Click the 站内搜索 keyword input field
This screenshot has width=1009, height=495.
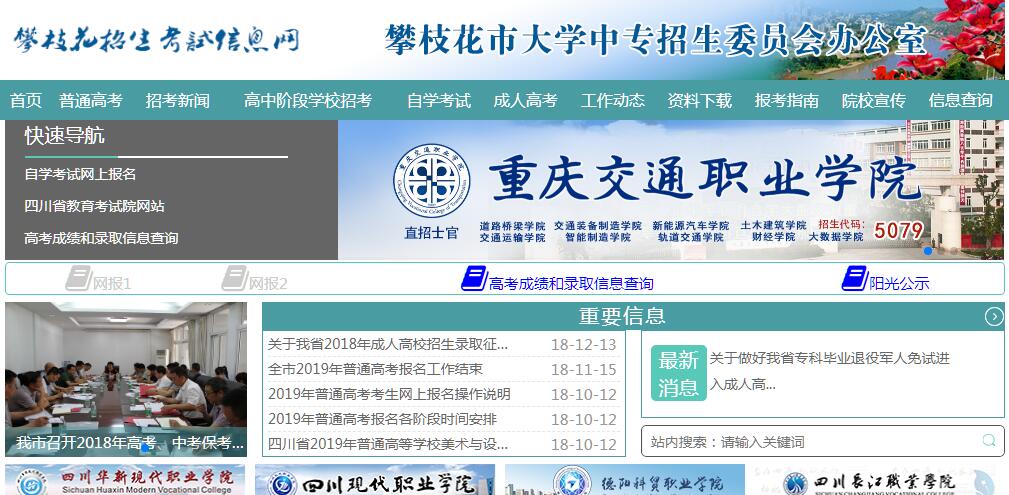810,441
